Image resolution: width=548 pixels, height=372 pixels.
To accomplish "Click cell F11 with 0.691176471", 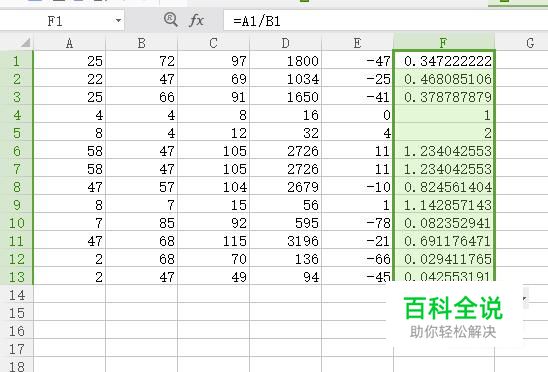I will [x=444, y=241].
